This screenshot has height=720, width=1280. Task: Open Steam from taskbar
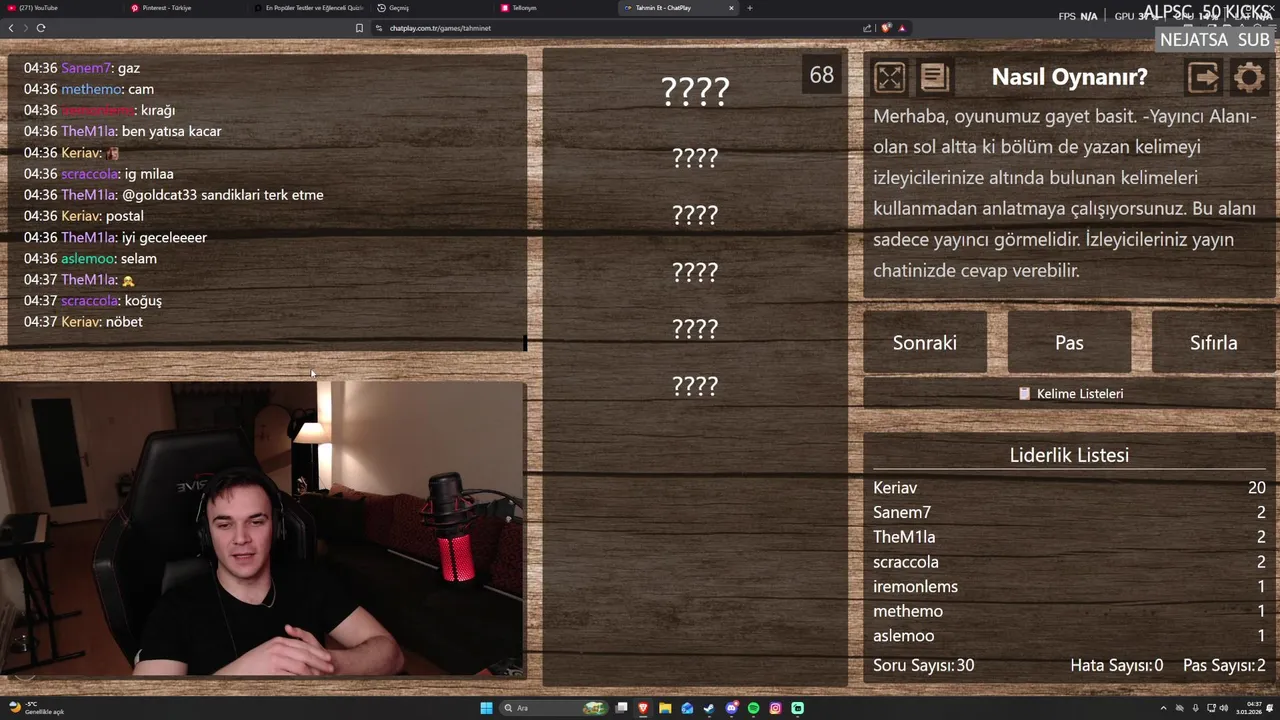(709, 708)
